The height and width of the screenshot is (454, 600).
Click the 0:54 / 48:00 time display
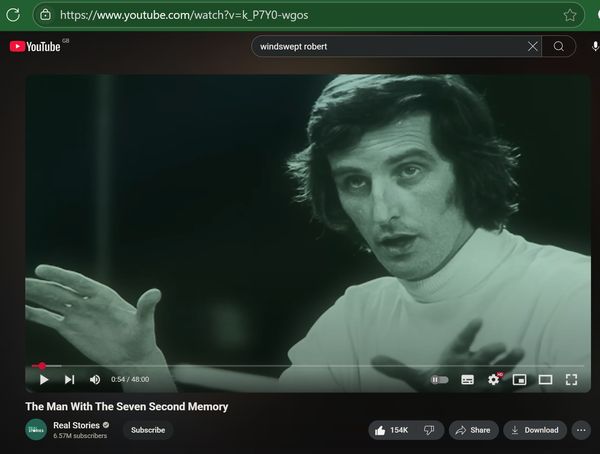tap(130, 379)
